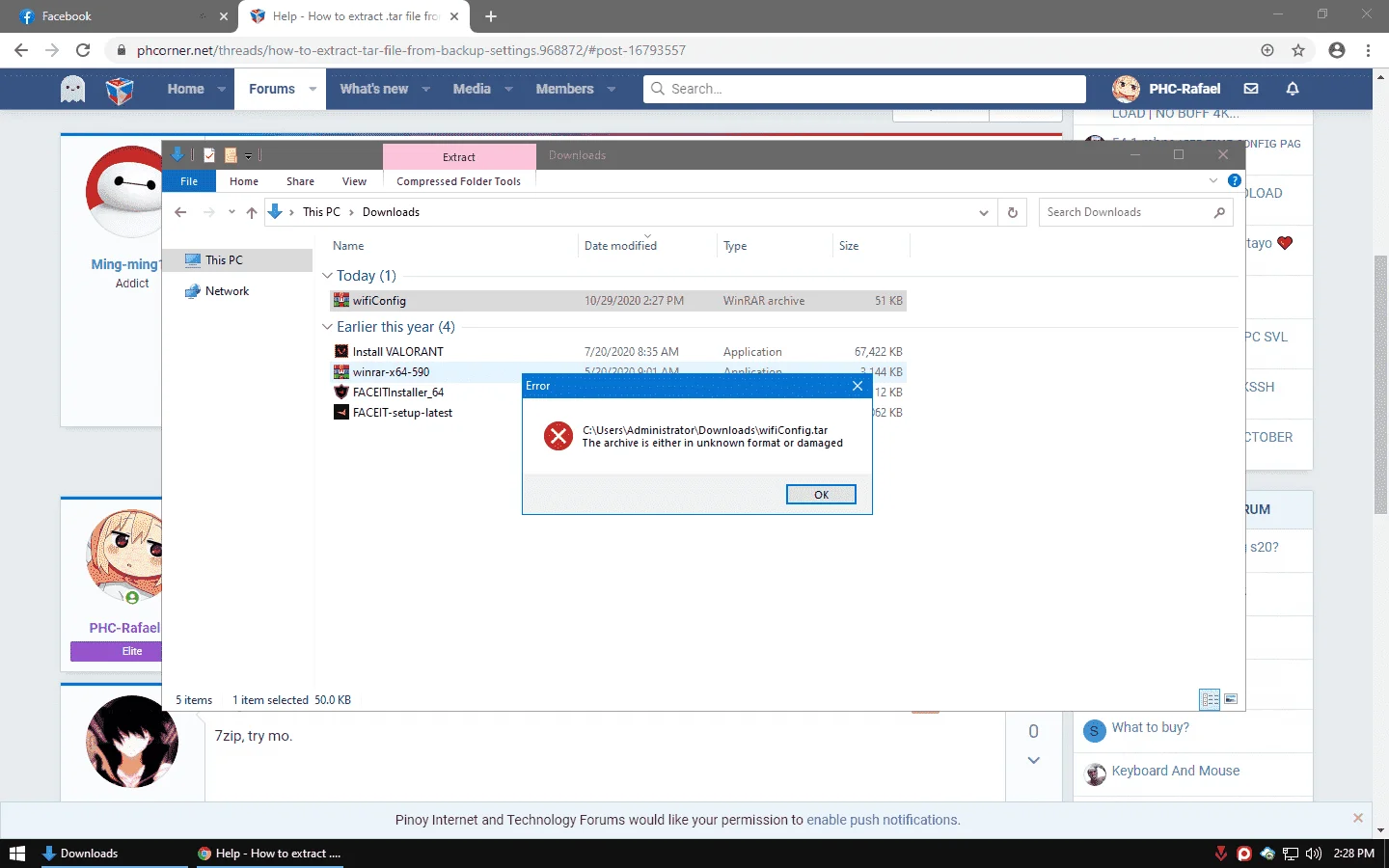Image resolution: width=1389 pixels, height=868 pixels.
Task: Open Media in the forum navbar
Action: pyautogui.click(x=472, y=89)
